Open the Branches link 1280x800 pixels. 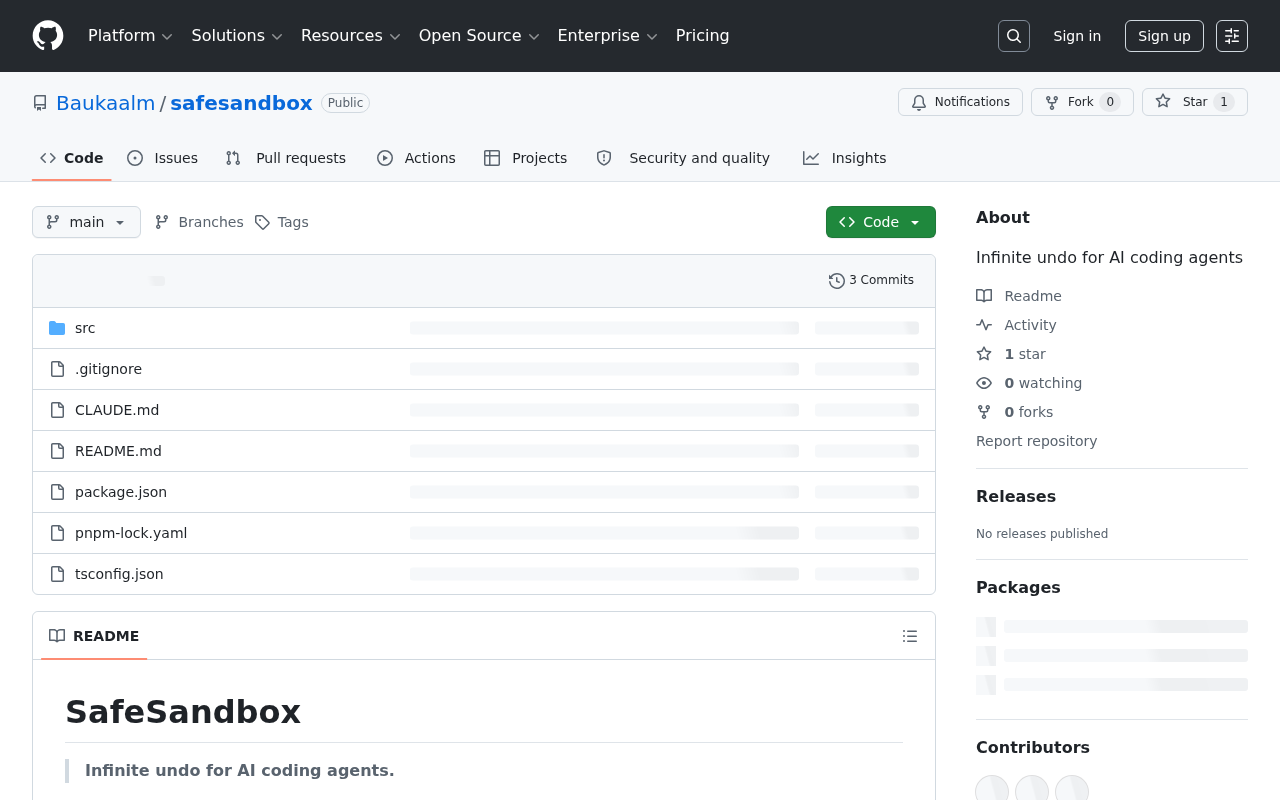[199, 222]
